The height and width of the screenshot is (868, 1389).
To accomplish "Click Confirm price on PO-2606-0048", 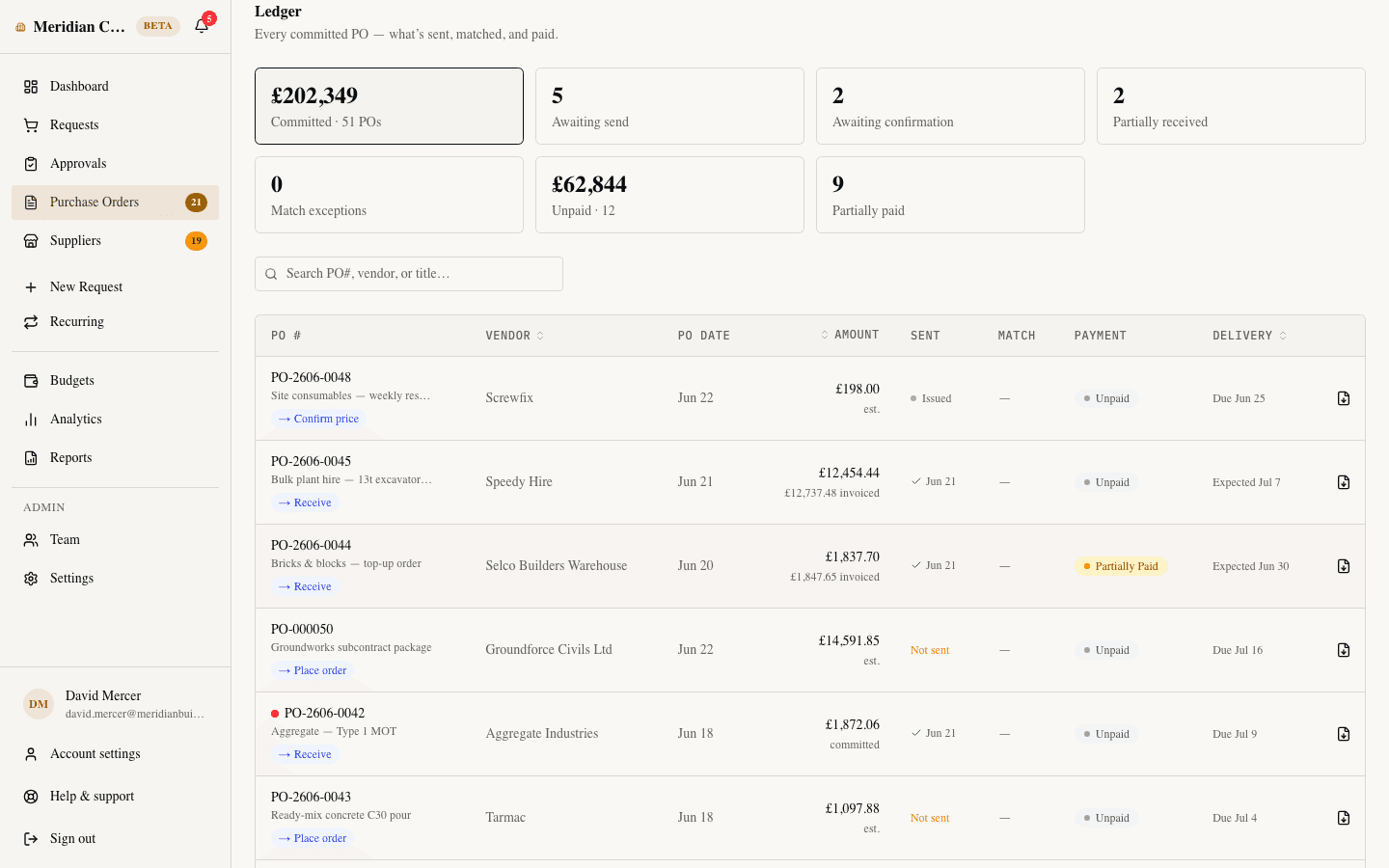I will point(318,419).
